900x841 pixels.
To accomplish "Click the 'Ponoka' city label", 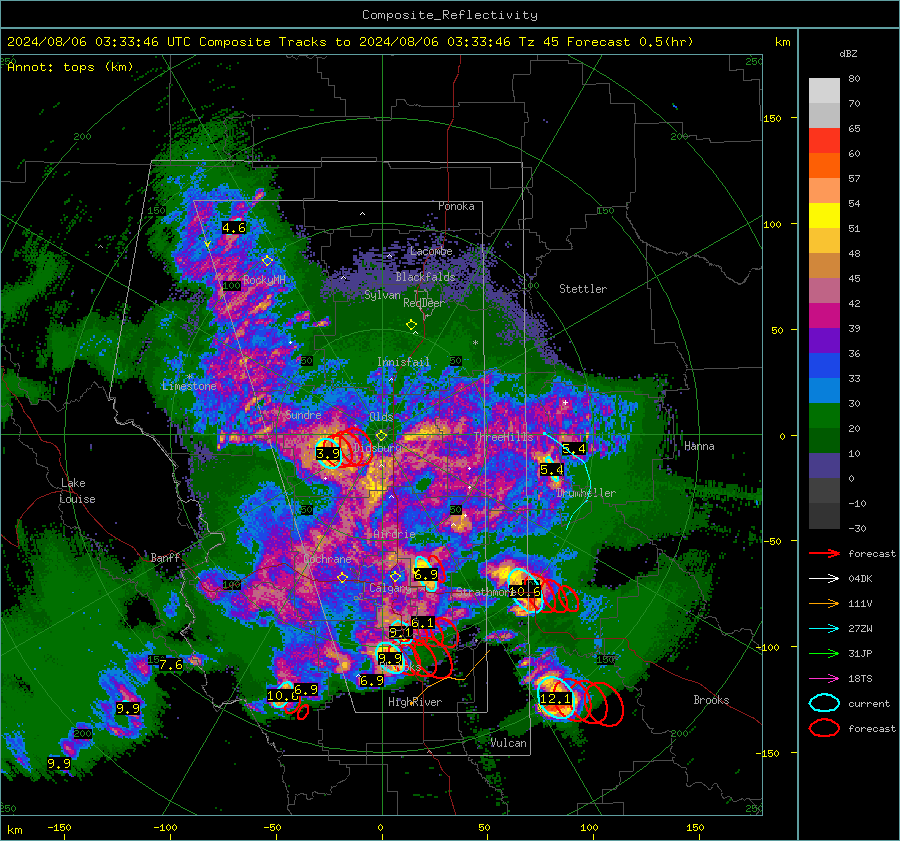I will tap(456, 206).
